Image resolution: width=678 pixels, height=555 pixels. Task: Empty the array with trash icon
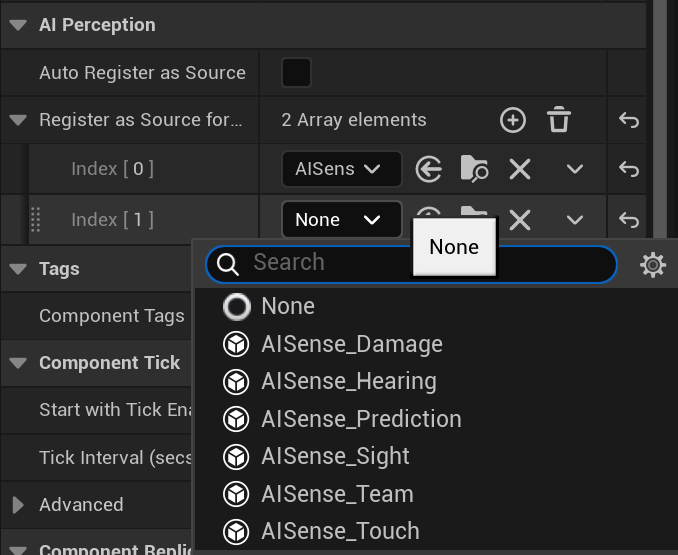[559, 119]
